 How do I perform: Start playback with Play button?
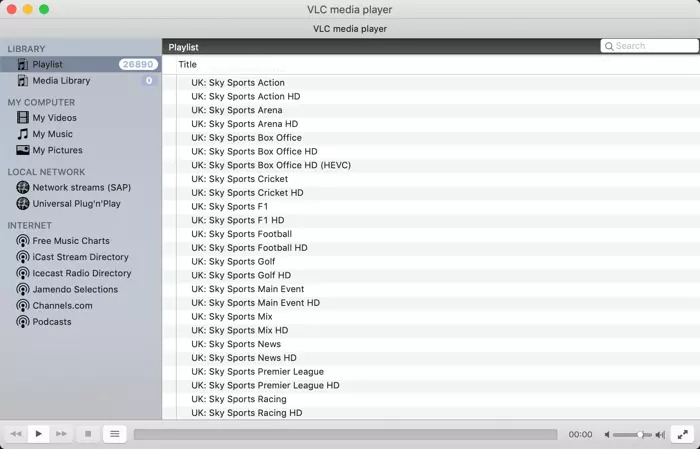click(39, 434)
